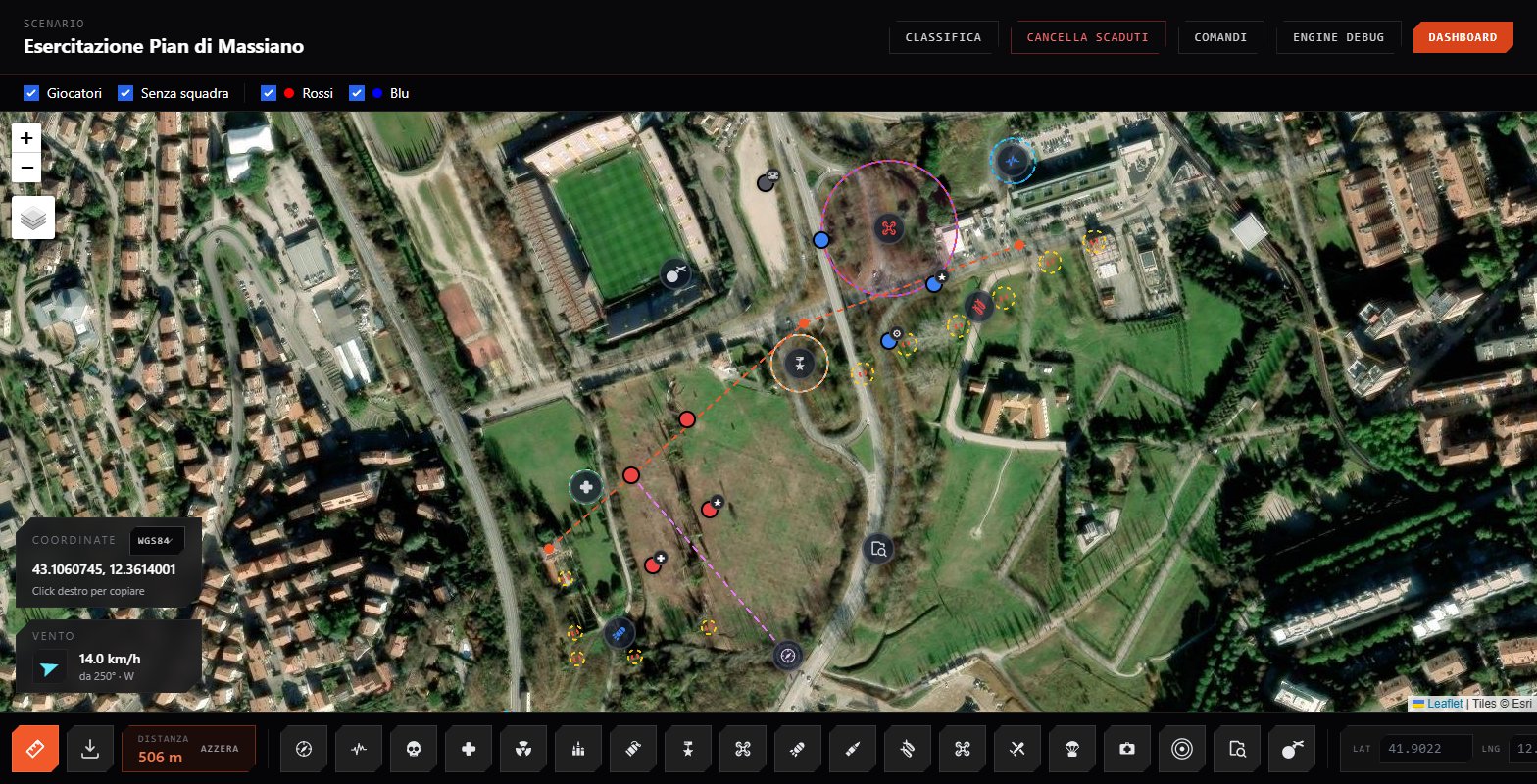
Task: Choose the single bullet tool
Action: (853, 749)
